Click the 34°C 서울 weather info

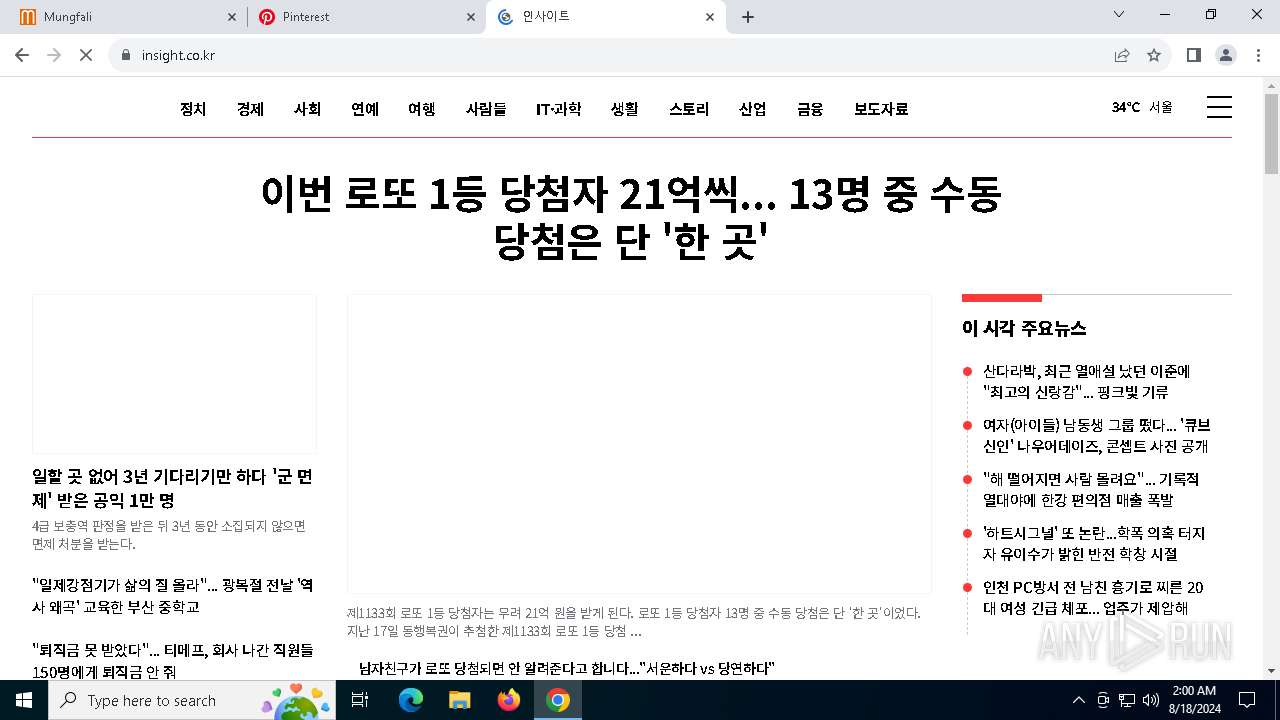pyautogui.click(x=1142, y=107)
